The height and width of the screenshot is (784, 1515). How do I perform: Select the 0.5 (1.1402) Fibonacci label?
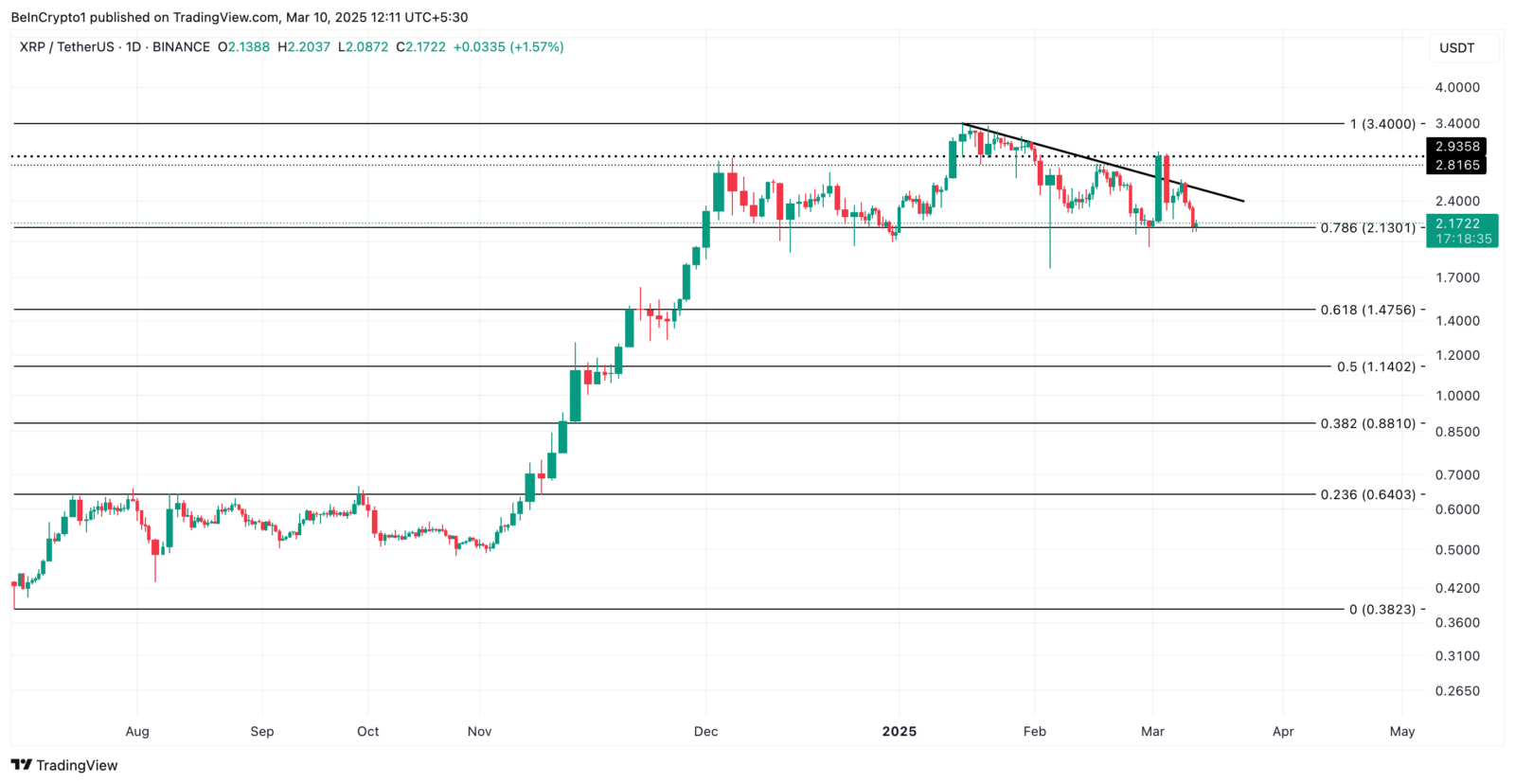coord(1376,366)
